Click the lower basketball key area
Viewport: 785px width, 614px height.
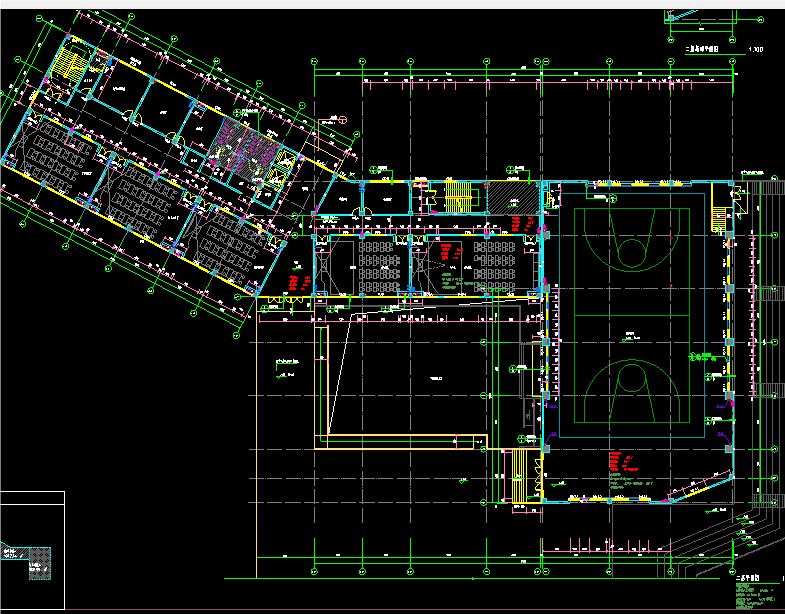point(632,393)
